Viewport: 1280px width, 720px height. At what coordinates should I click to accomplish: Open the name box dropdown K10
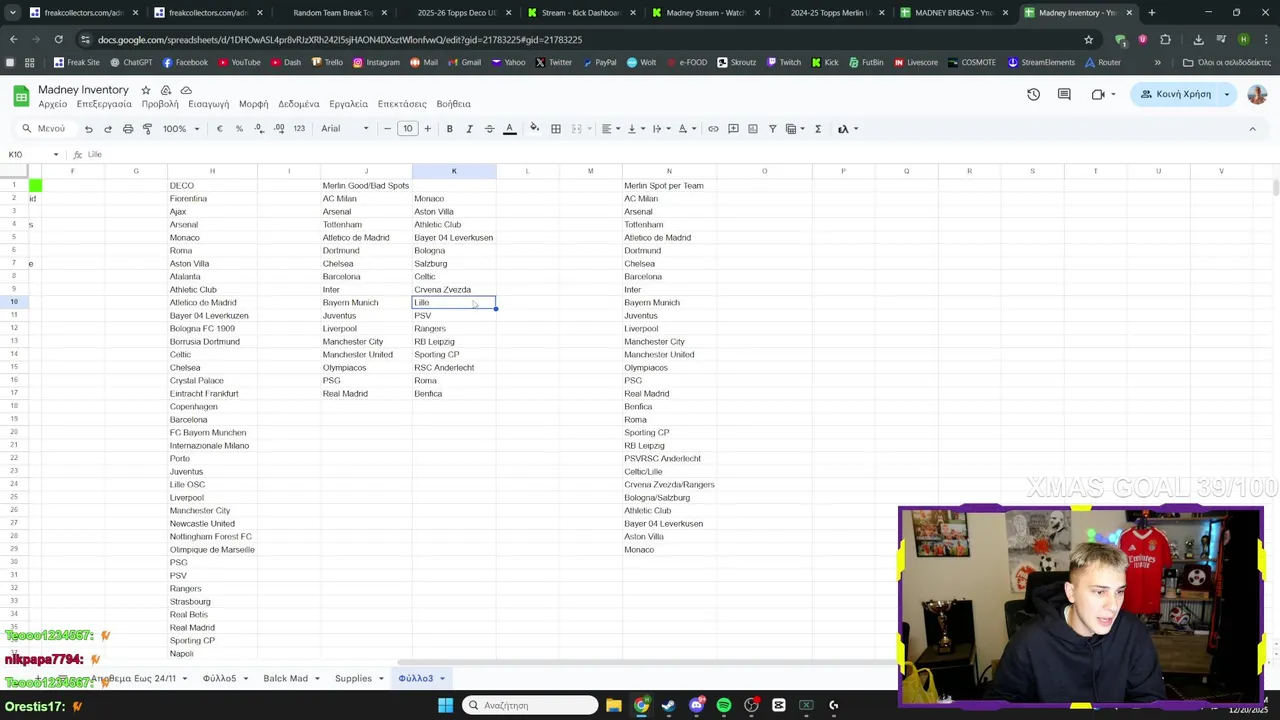point(56,155)
